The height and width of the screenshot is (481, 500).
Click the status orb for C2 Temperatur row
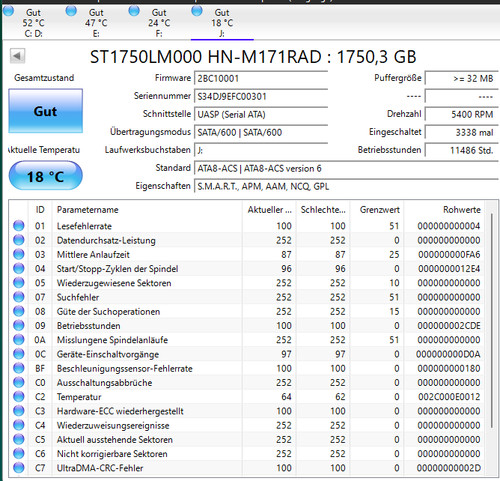[x=19, y=397]
